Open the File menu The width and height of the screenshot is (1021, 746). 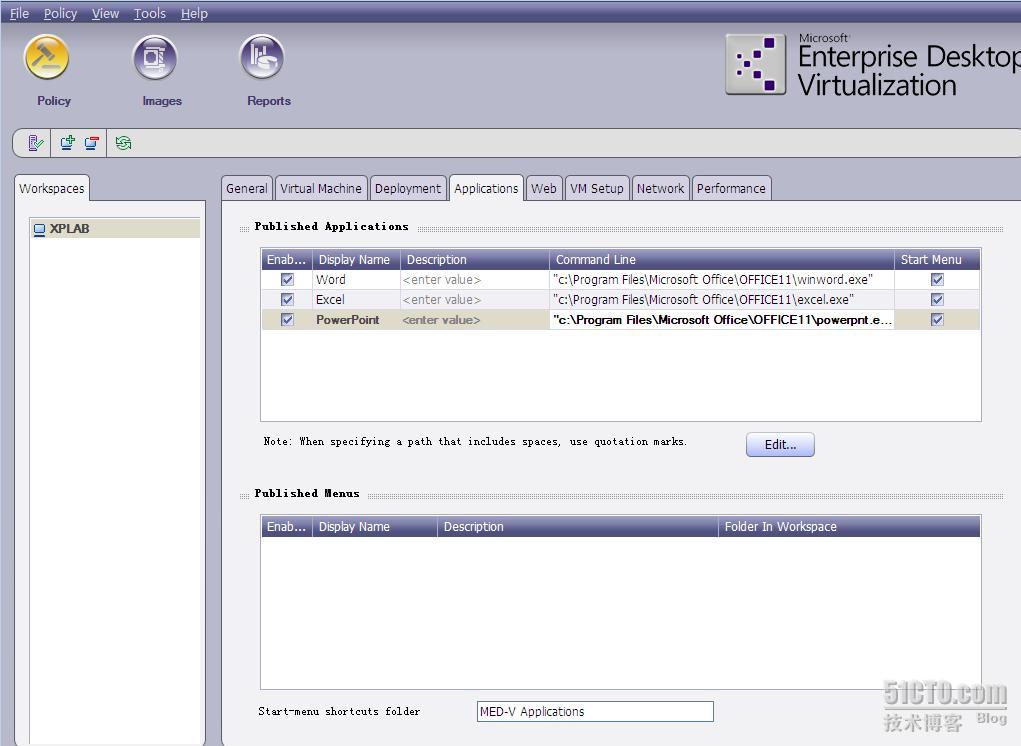20,13
